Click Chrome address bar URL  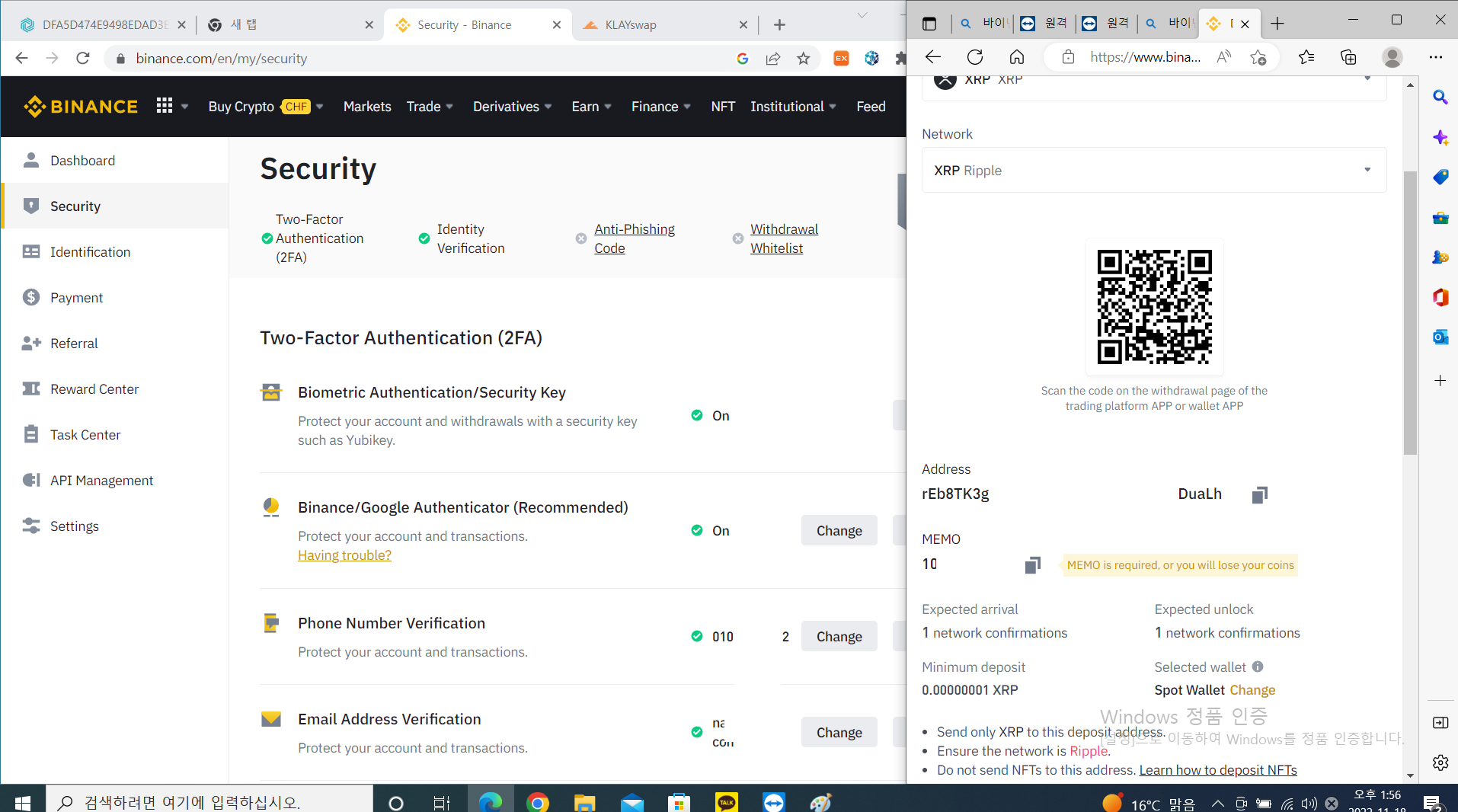222,59
